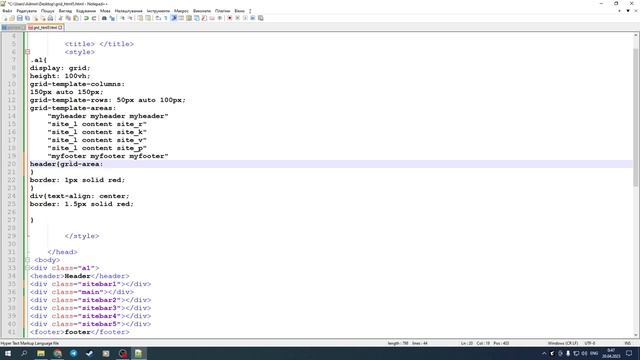Click the 'Windows (CR LF)' status bar entry
This screenshot has height=360, width=640.
click(x=562, y=343)
